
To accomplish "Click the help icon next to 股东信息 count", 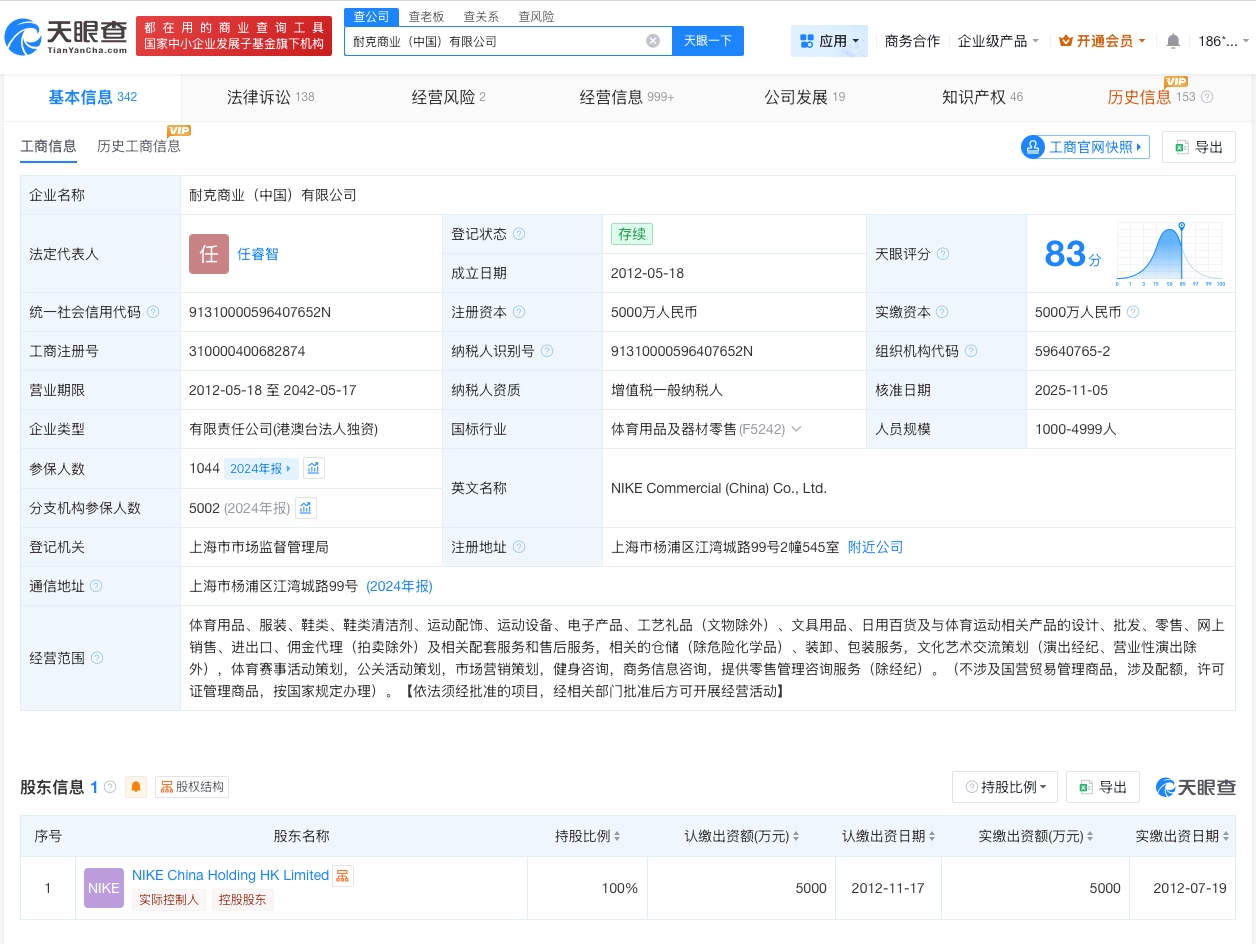I will [x=110, y=787].
